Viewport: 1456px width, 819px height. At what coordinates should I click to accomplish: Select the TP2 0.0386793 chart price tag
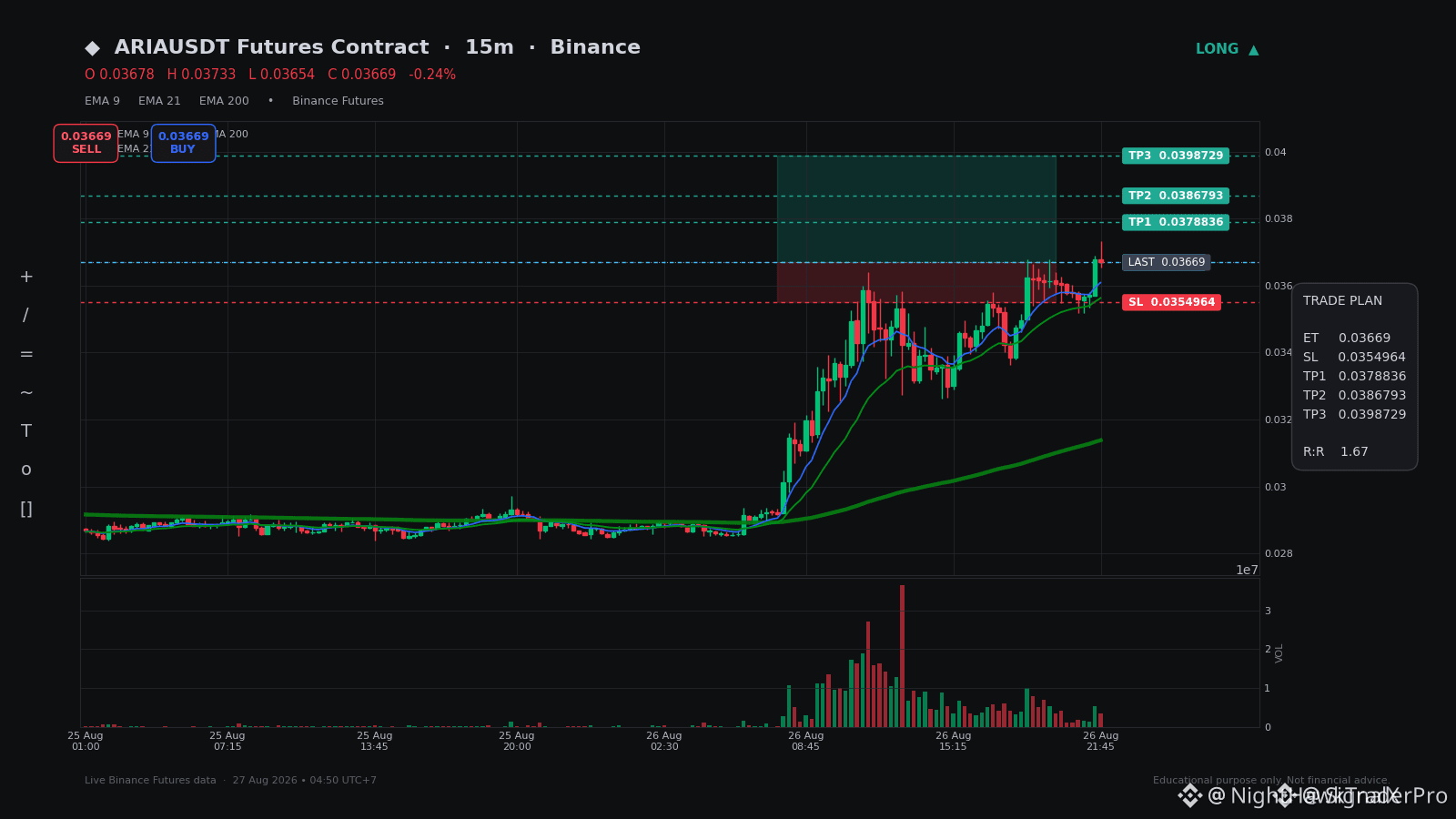(x=1176, y=196)
